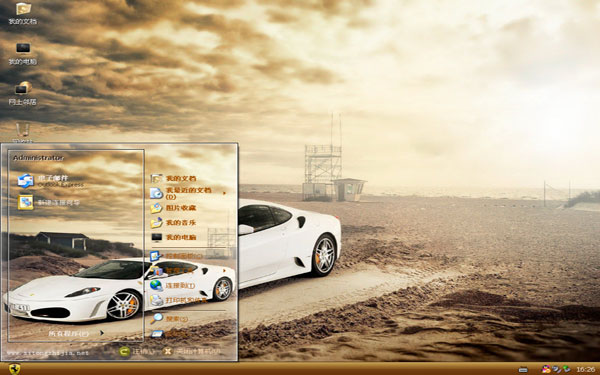Expand 所有程序(P) all programs list
The width and height of the screenshot is (600, 375).
(76, 333)
